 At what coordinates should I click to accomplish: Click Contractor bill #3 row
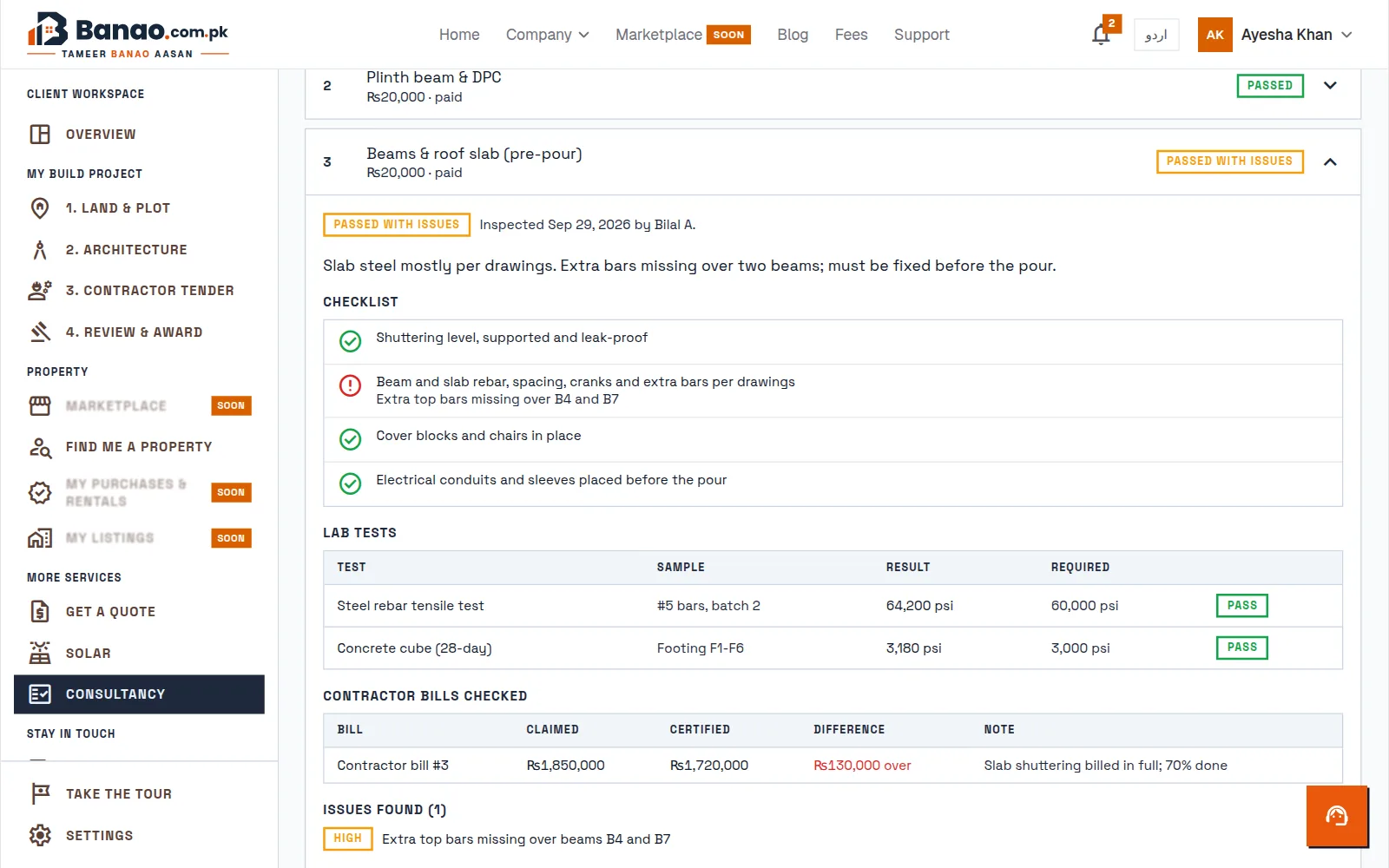click(x=833, y=766)
